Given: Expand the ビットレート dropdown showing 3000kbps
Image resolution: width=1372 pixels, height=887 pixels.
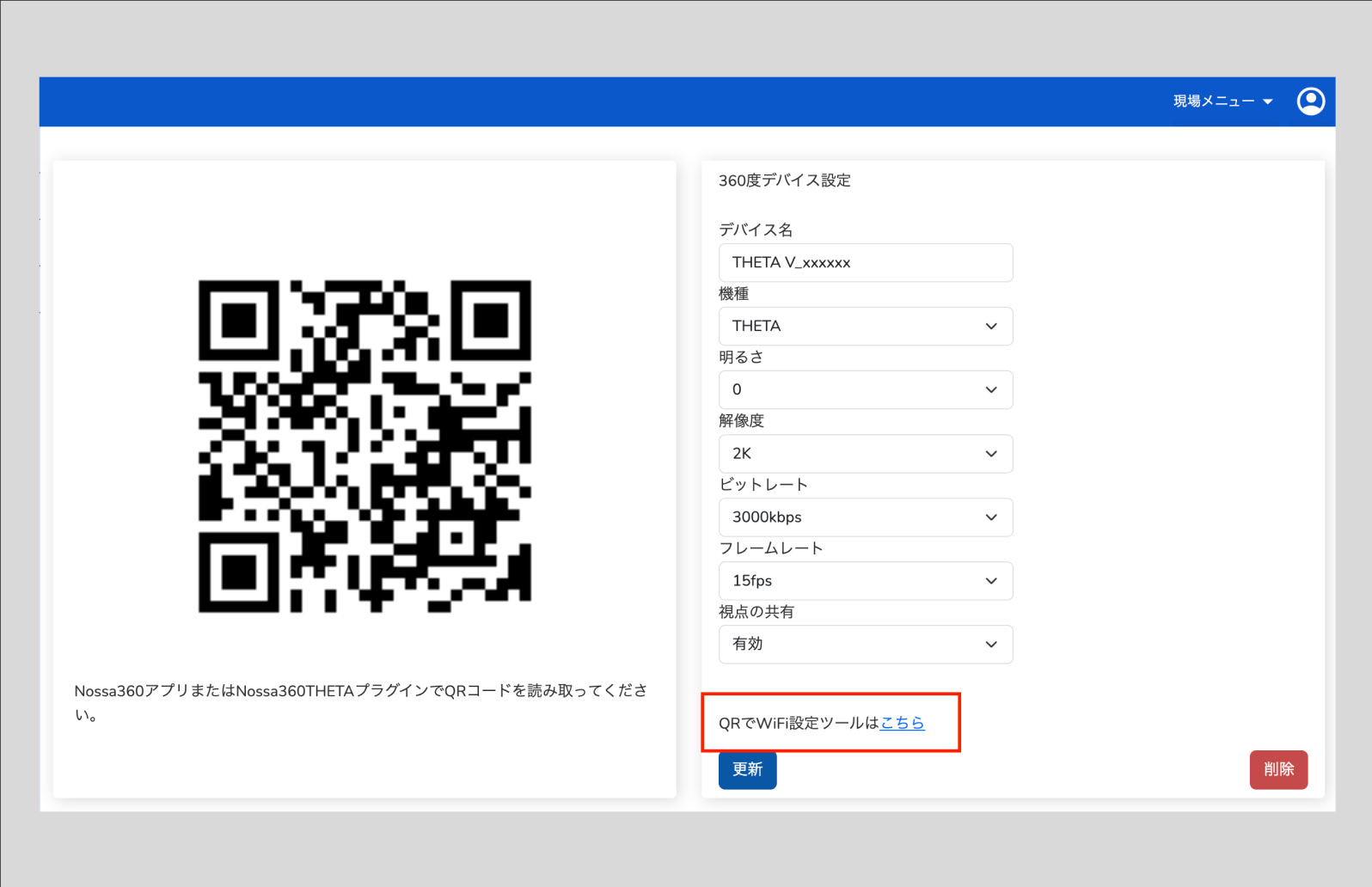Looking at the screenshot, I should coord(866,517).
